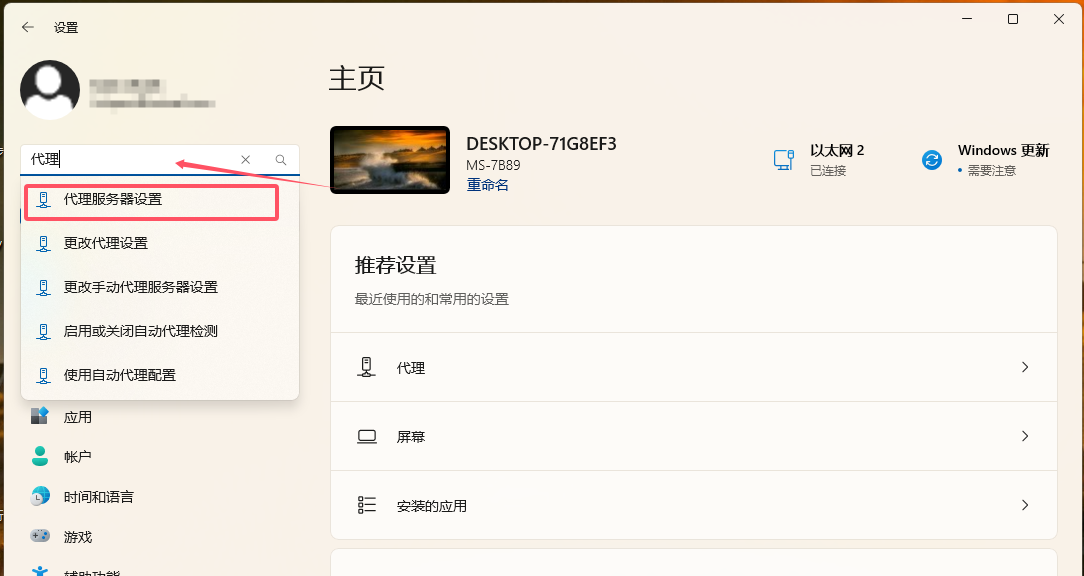This screenshot has width=1084, height=576.
Task: Pick 启用或关闭自动代理检测 in the results
Action: (160, 331)
